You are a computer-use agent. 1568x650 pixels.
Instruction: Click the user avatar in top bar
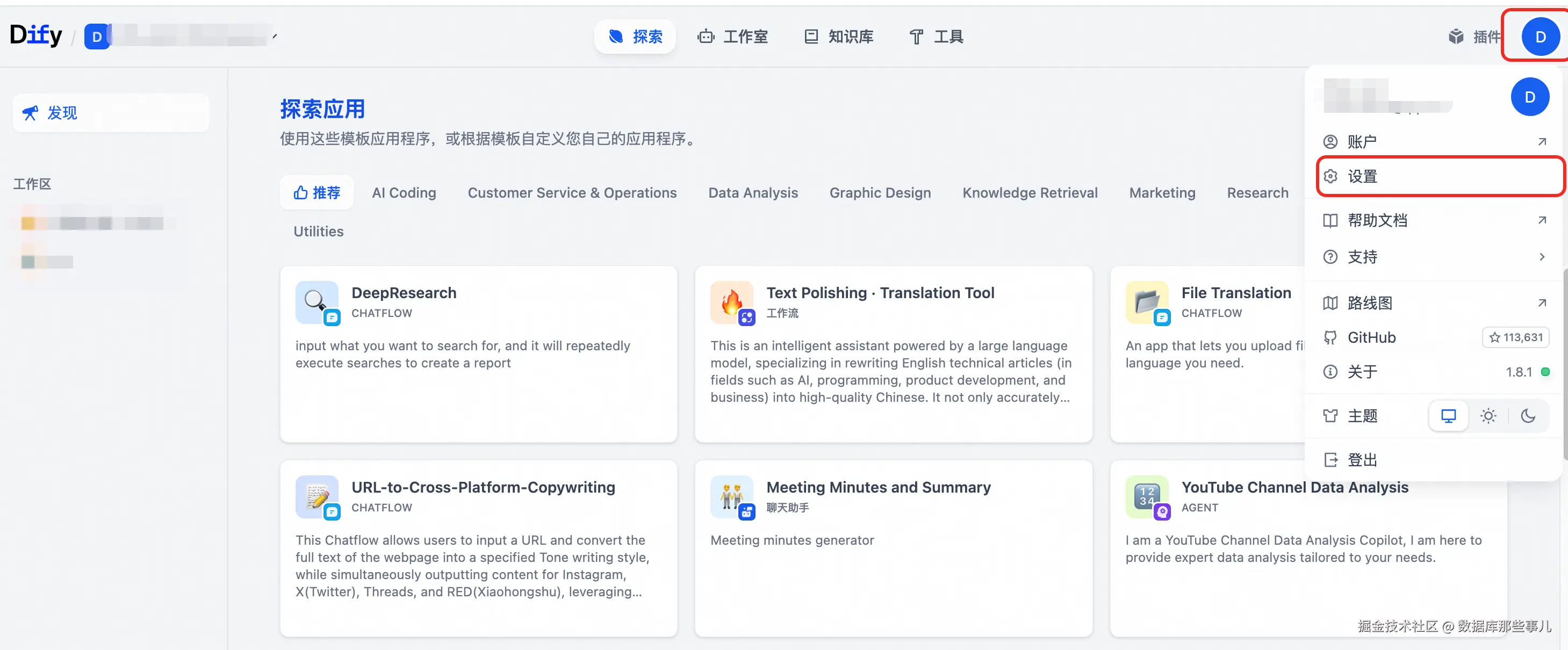point(1540,37)
